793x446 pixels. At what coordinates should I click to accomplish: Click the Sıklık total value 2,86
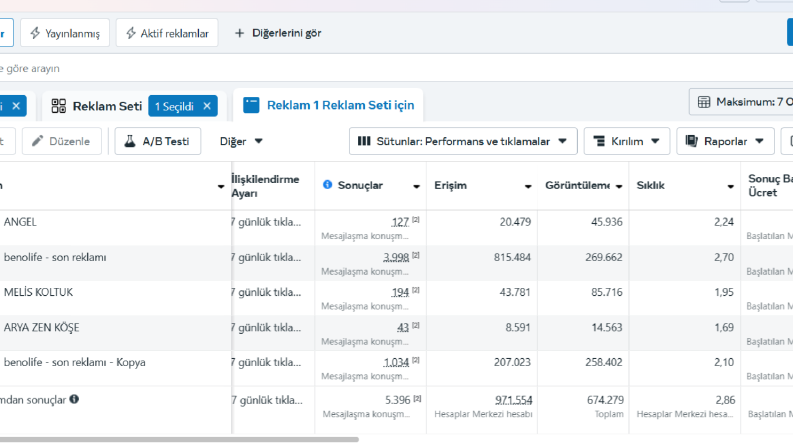(x=725, y=400)
